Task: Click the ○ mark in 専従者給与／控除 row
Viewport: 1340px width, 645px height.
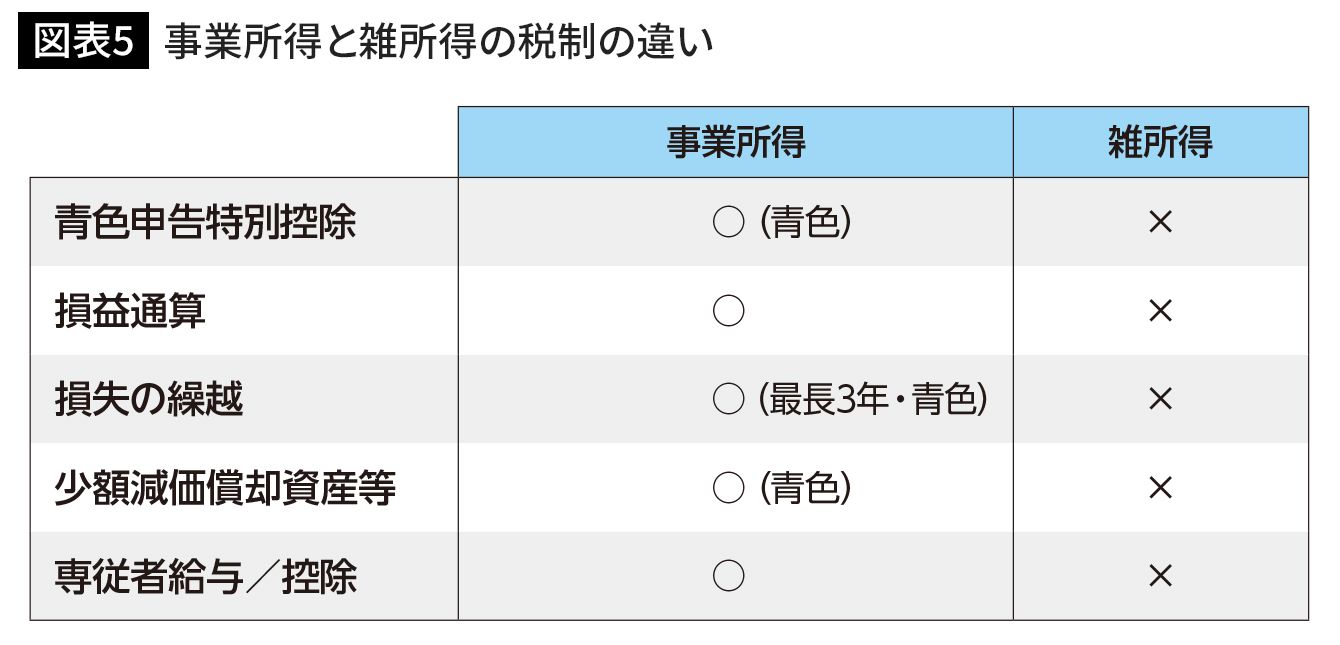Action: 728,576
